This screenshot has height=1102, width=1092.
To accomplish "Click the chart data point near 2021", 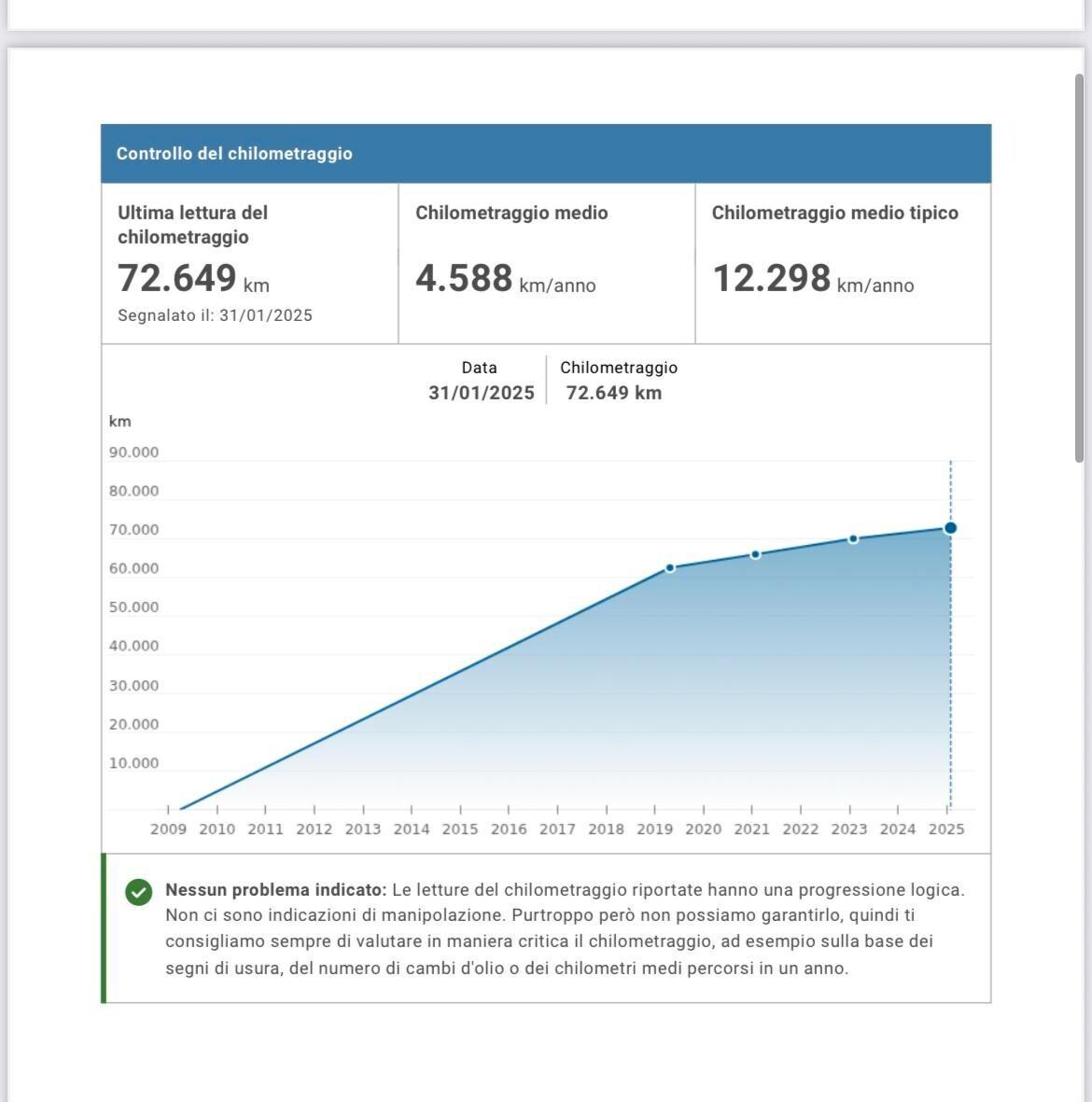I will (755, 554).
